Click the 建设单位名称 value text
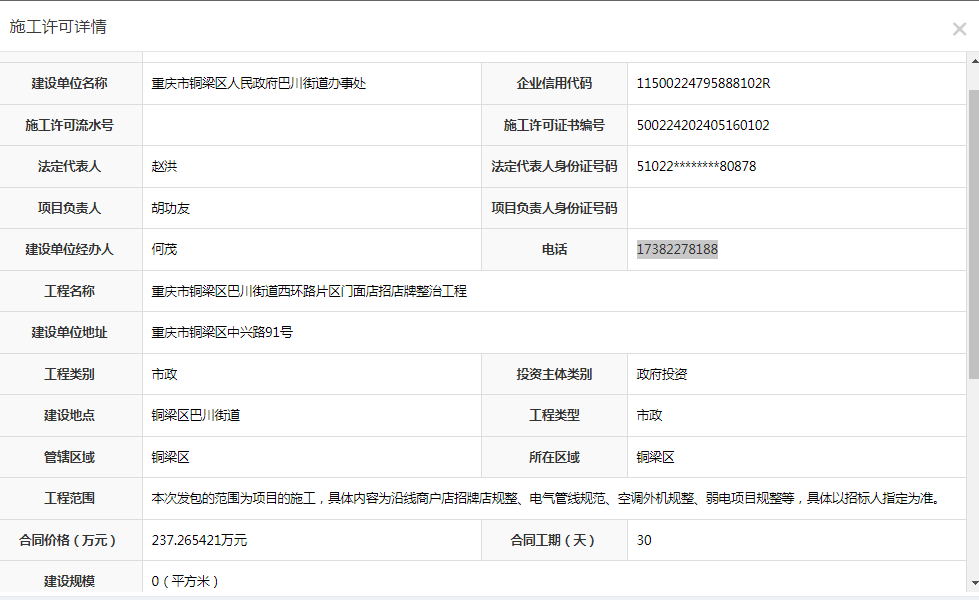This screenshot has width=979, height=600. [259, 83]
